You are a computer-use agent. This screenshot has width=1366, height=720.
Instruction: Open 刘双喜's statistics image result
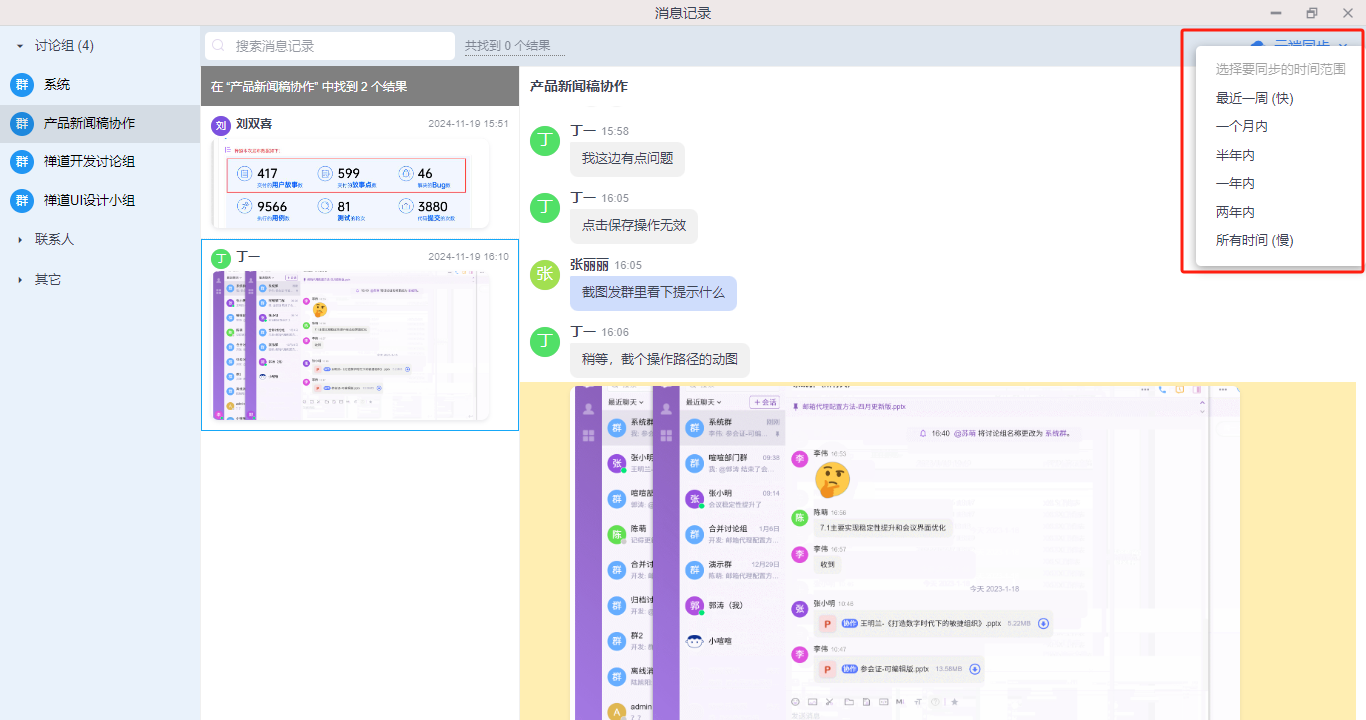[350, 185]
